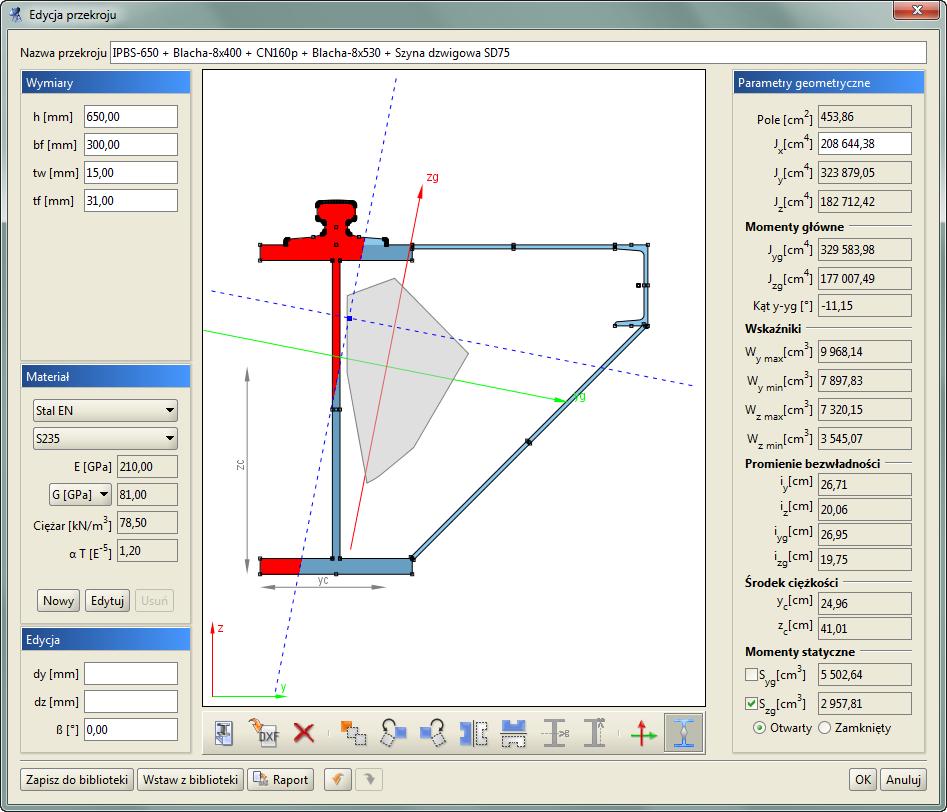Mirror element about vertical axis
Image resolution: width=947 pixels, height=812 pixels.
point(474,733)
